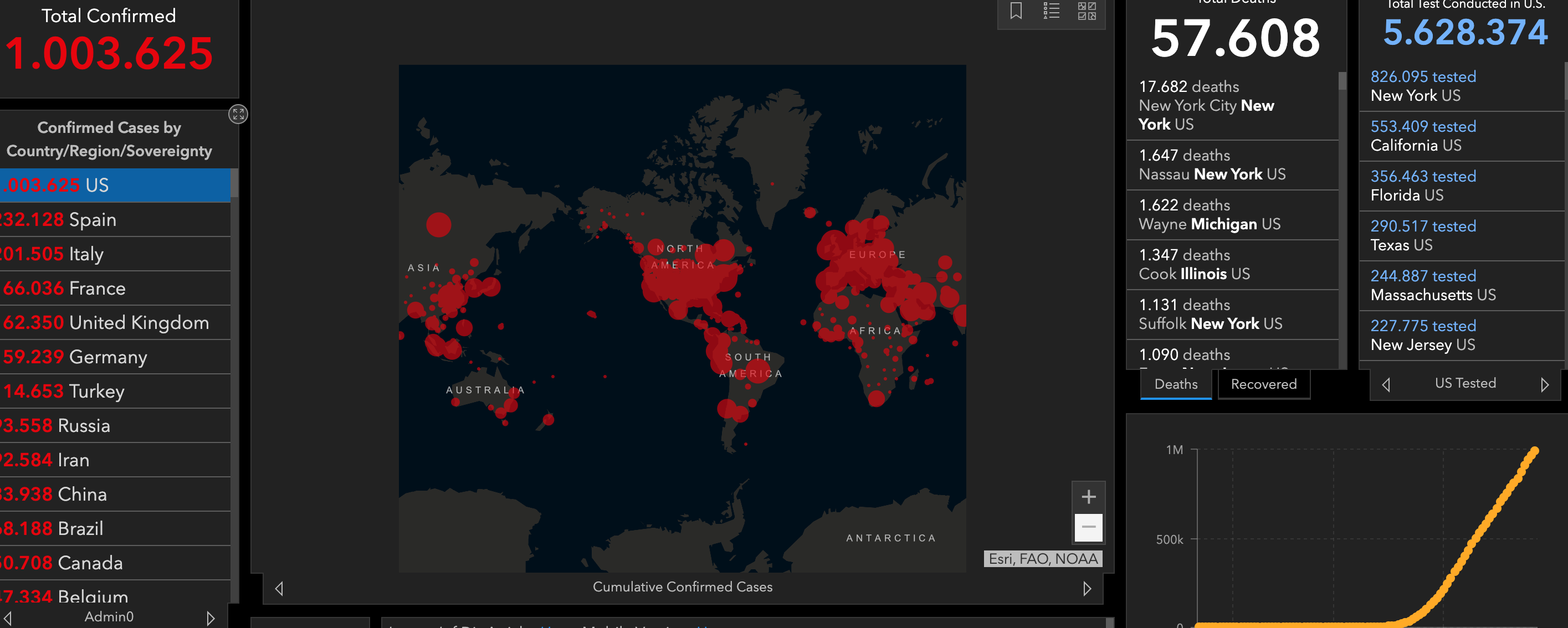This screenshot has height=628, width=1568.
Task: Expand the confirmed cases panel to fullscreen
Action: click(238, 115)
